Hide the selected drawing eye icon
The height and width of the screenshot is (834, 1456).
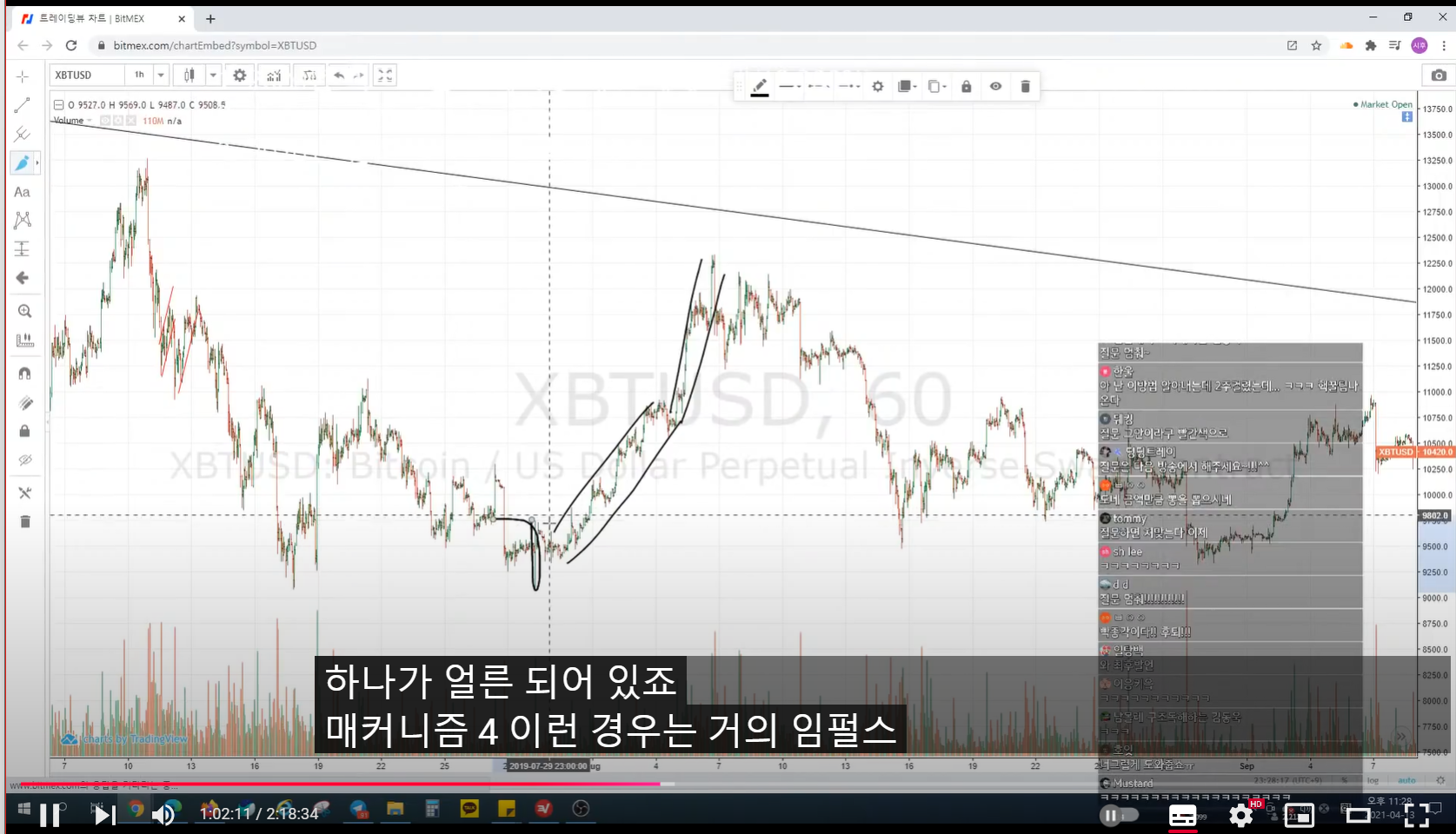point(996,86)
